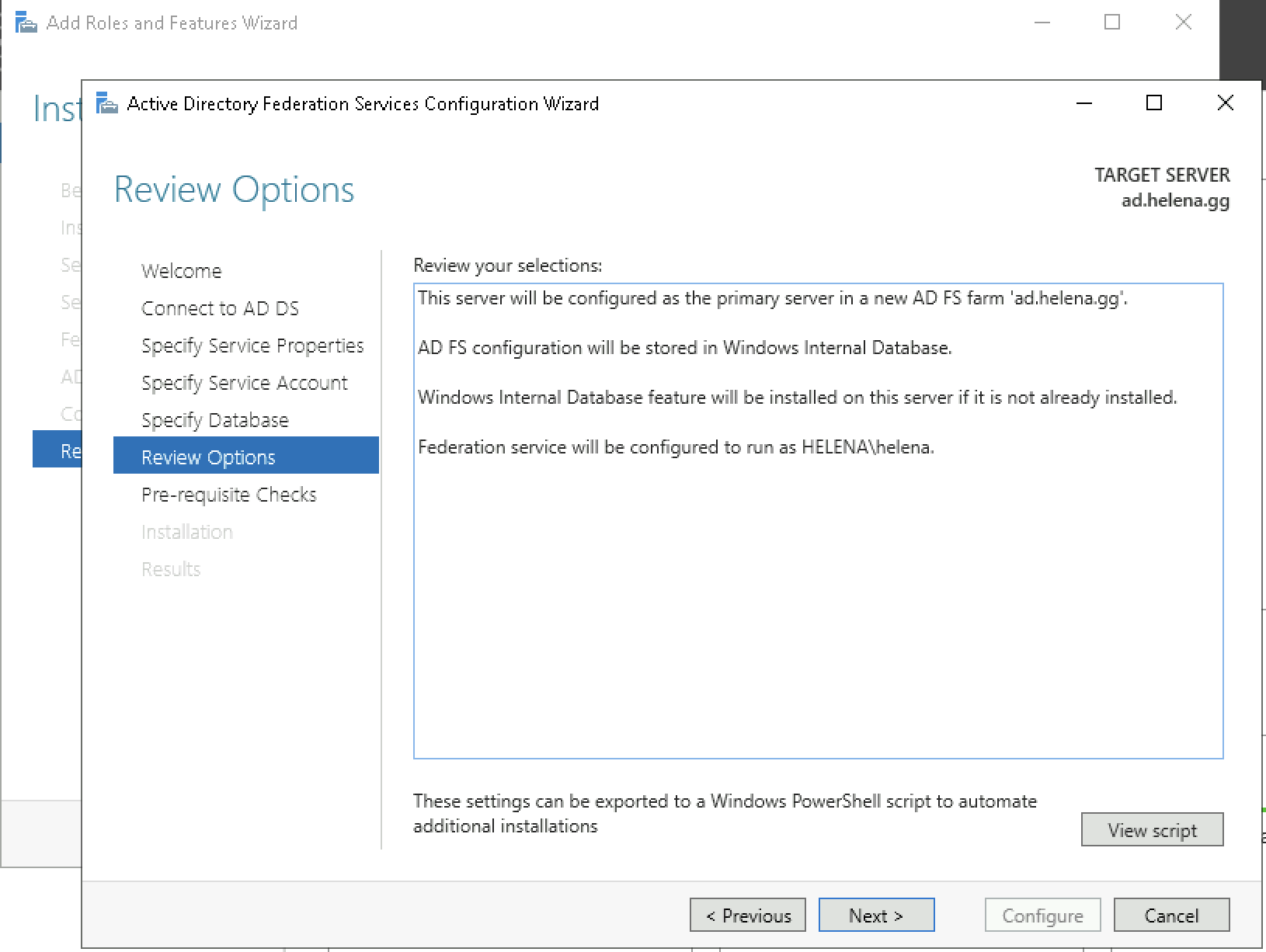This screenshot has width=1266, height=952.
Task: Maximize the AD FS Configuration Wizard window
Action: tap(1154, 103)
